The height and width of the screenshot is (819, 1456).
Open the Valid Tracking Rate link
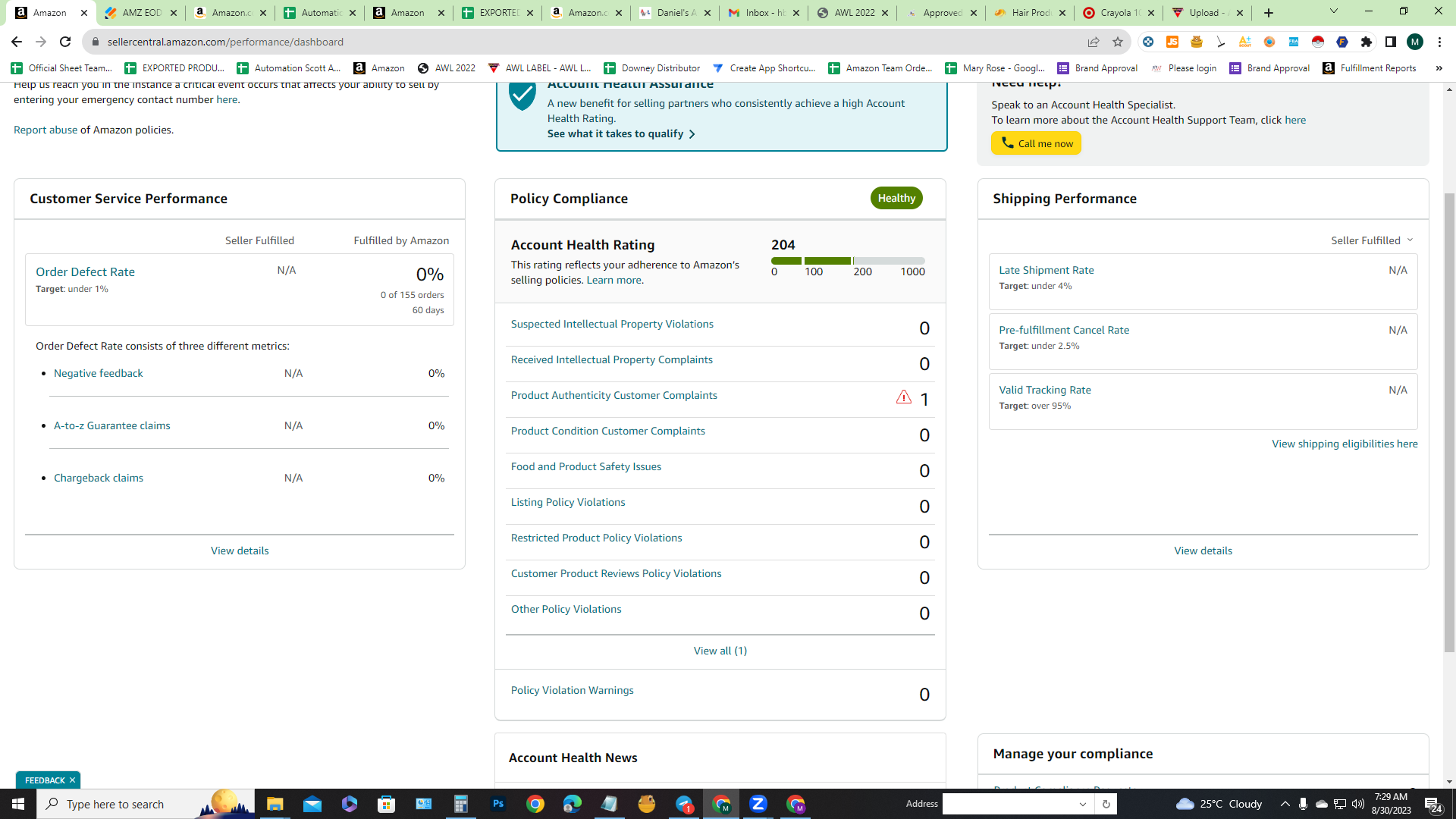click(1044, 391)
